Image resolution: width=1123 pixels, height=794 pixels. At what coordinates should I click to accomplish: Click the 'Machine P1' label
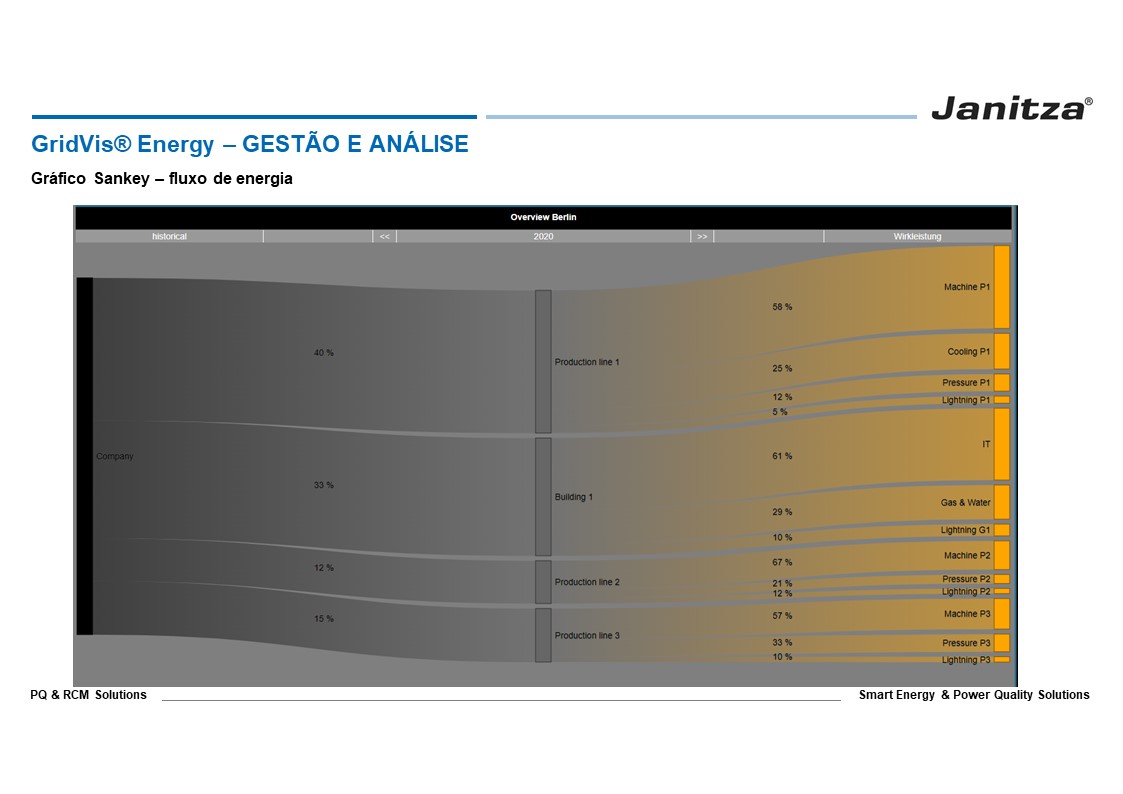coord(967,287)
